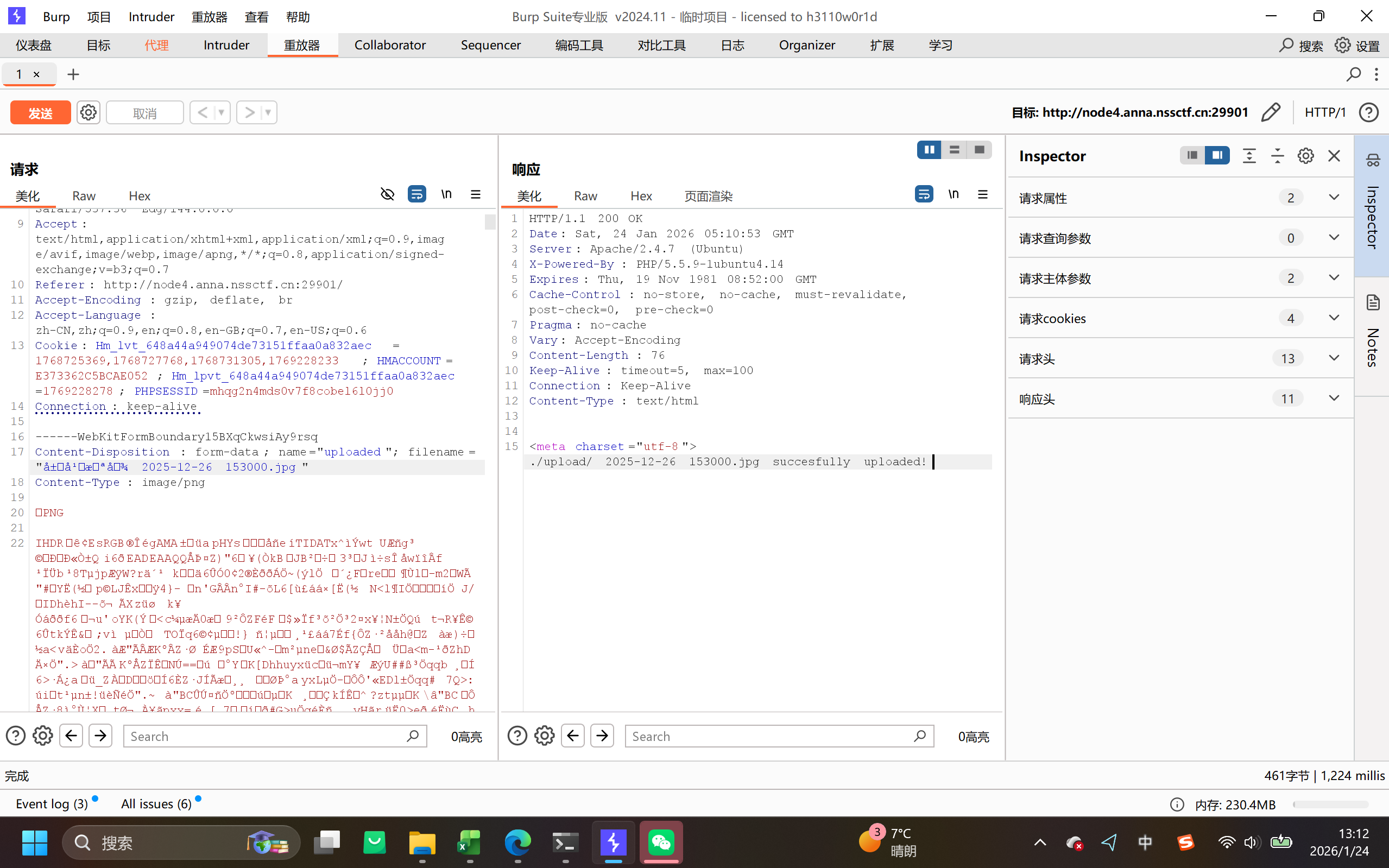This screenshot has height=868, width=1389.
Task: Expand the 响应头 section
Action: pos(1333,398)
